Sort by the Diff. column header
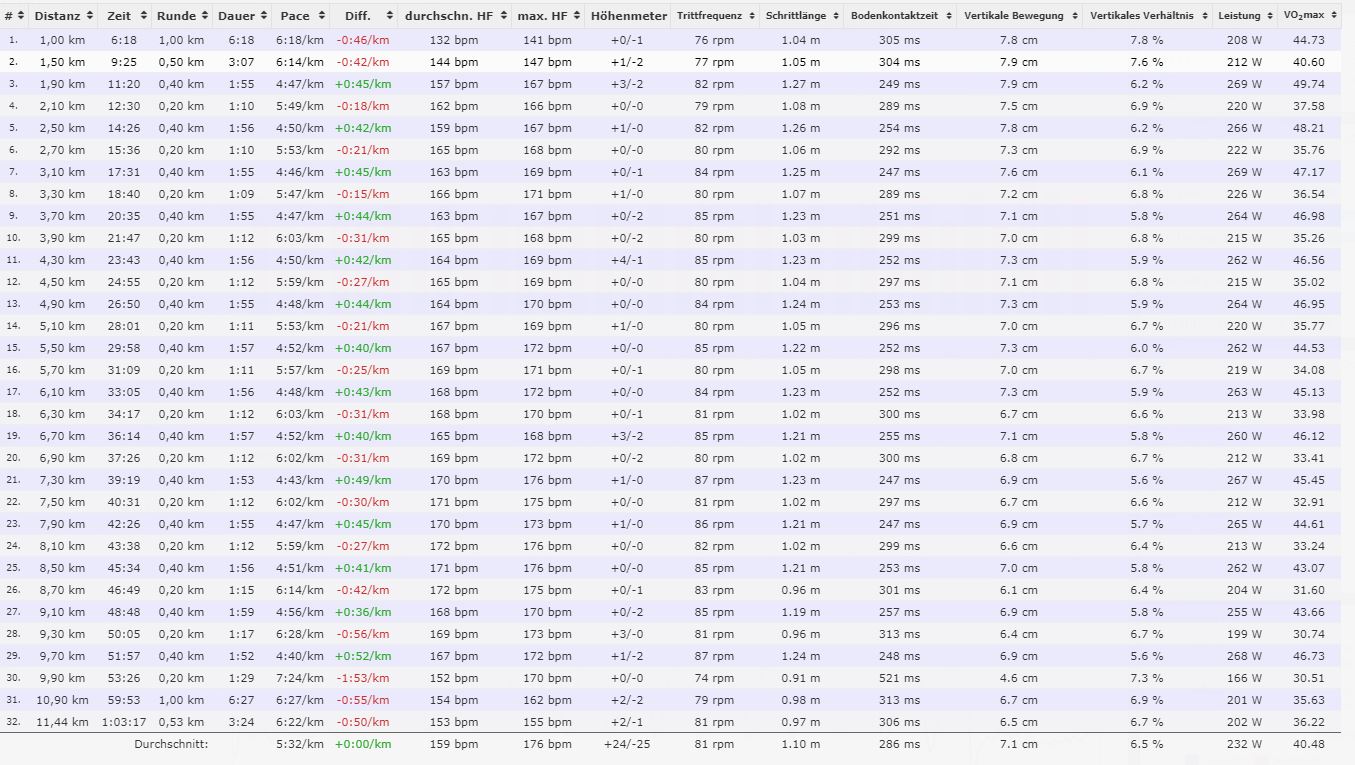Image resolution: width=1355 pixels, height=765 pixels. point(357,16)
